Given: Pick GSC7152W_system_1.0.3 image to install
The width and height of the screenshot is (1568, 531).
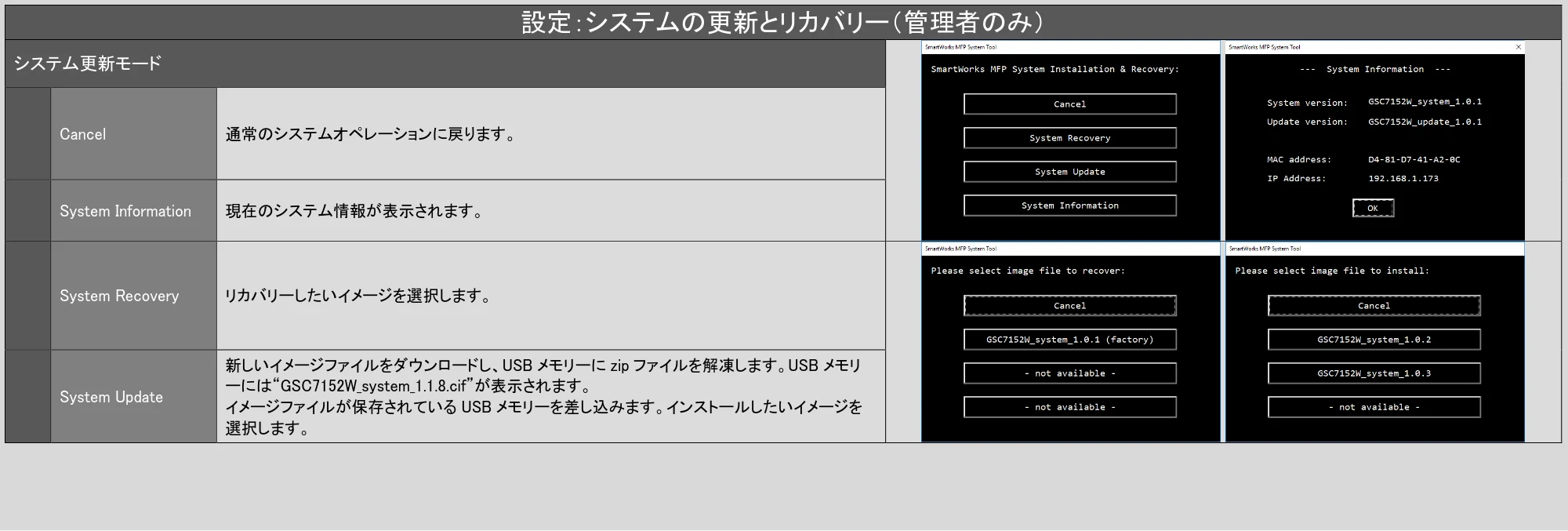Looking at the screenshot, I should pos(1374,373).
